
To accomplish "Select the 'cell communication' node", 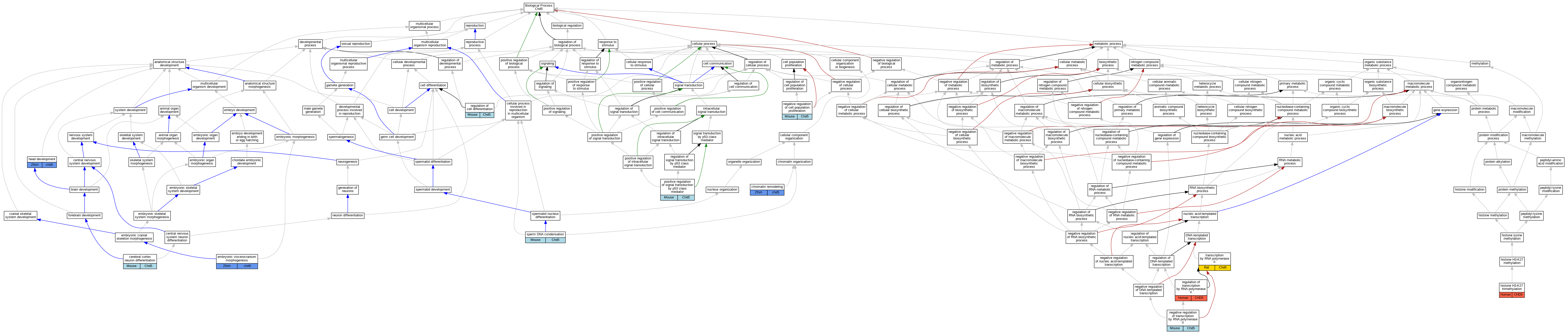I will [x=718, y=64].
